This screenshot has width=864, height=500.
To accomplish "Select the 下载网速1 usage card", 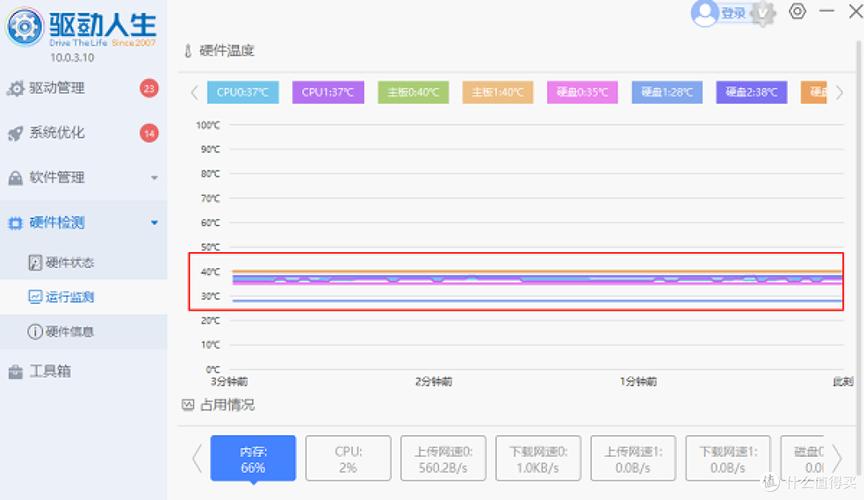I will click(728, 459).
